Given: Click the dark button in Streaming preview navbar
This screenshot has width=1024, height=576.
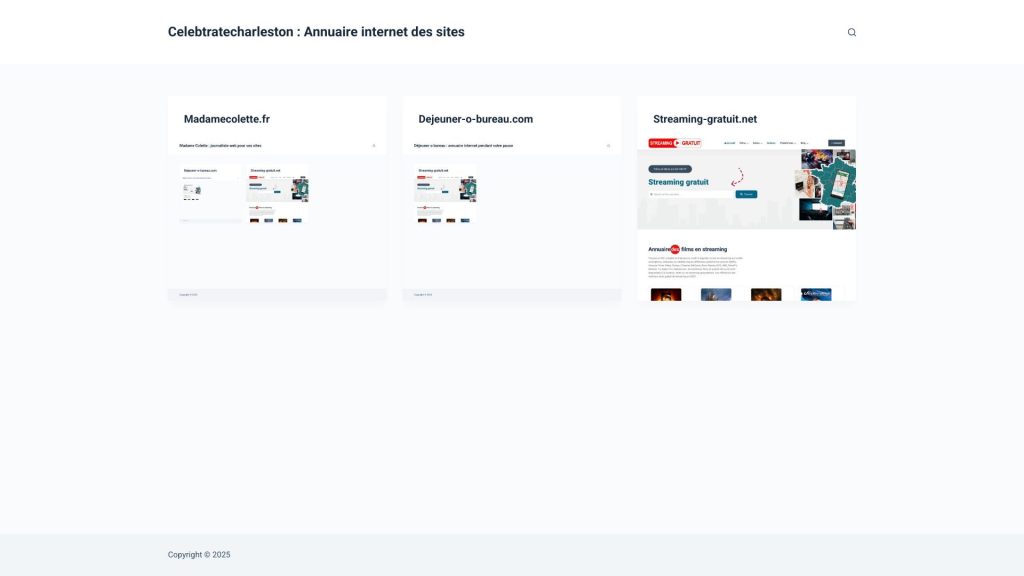Looking at the screenshot, I should click(837, 143).
